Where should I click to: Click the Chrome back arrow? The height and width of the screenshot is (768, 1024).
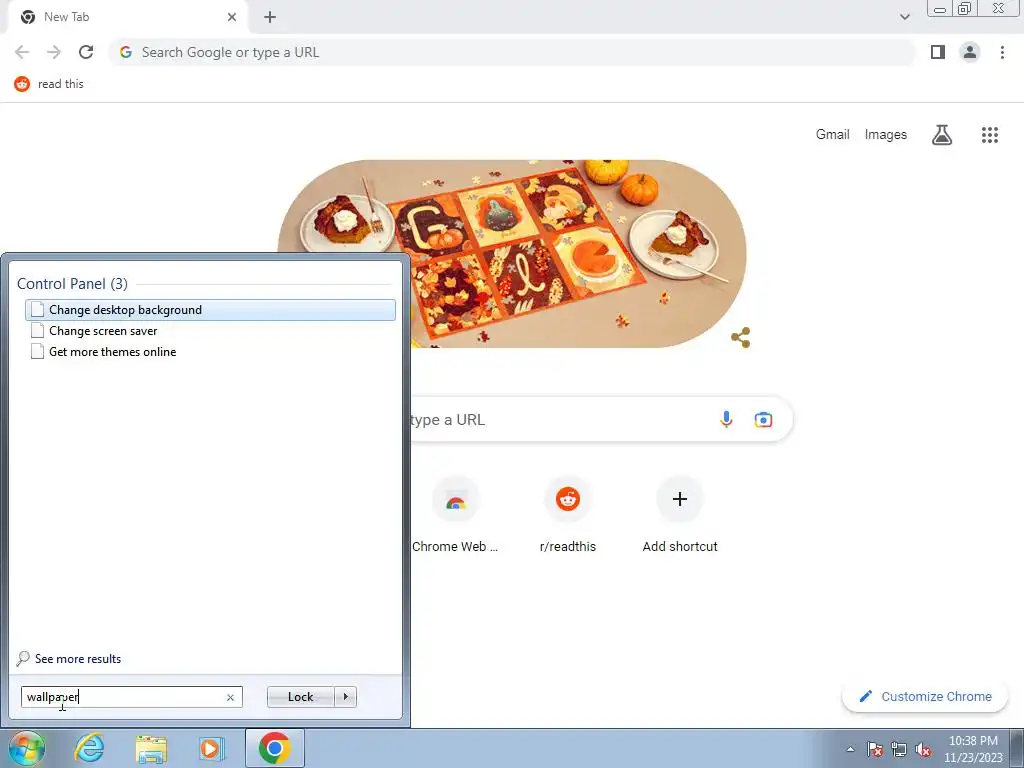22,52
